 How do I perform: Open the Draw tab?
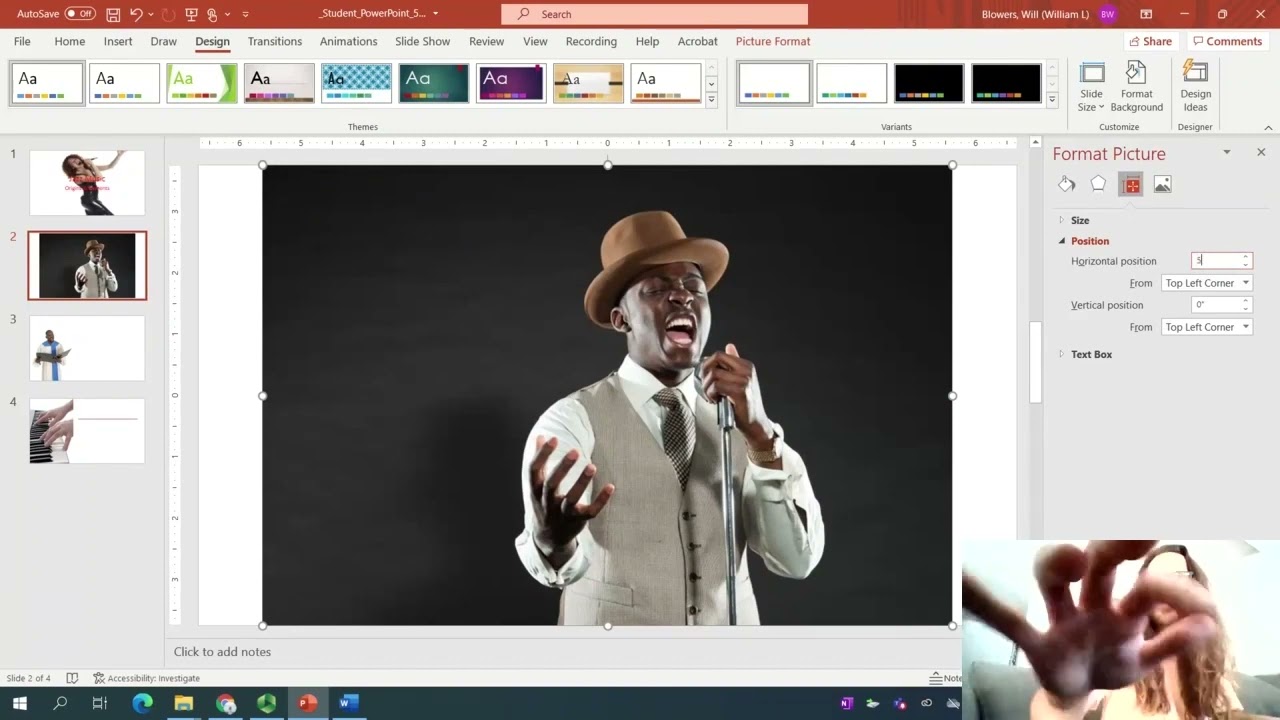click(x=163, y=41)
